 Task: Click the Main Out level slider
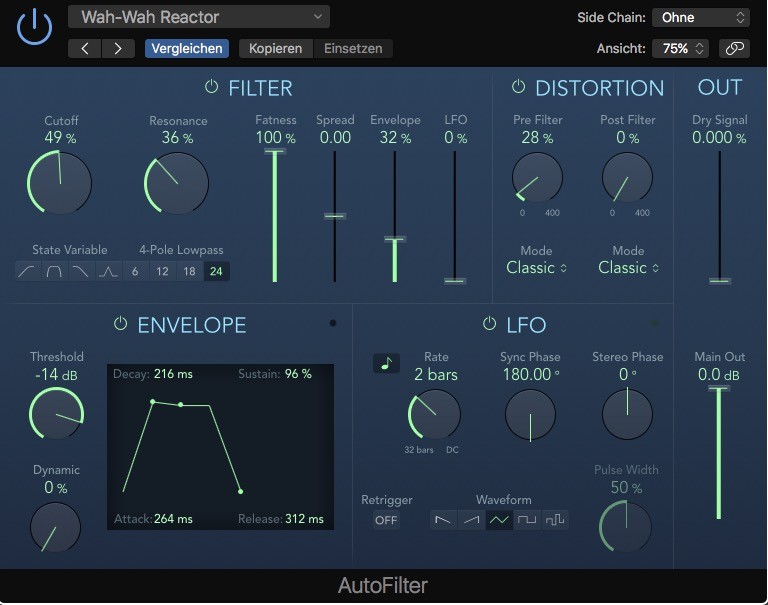point(718,450)
